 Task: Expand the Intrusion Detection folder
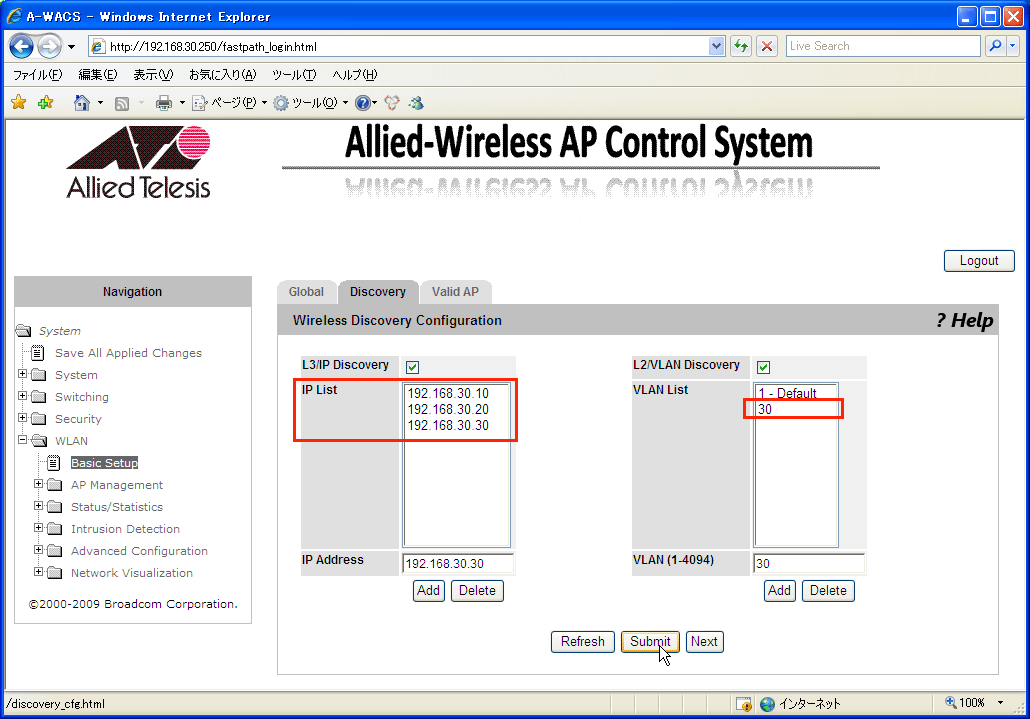pos(39,527)
